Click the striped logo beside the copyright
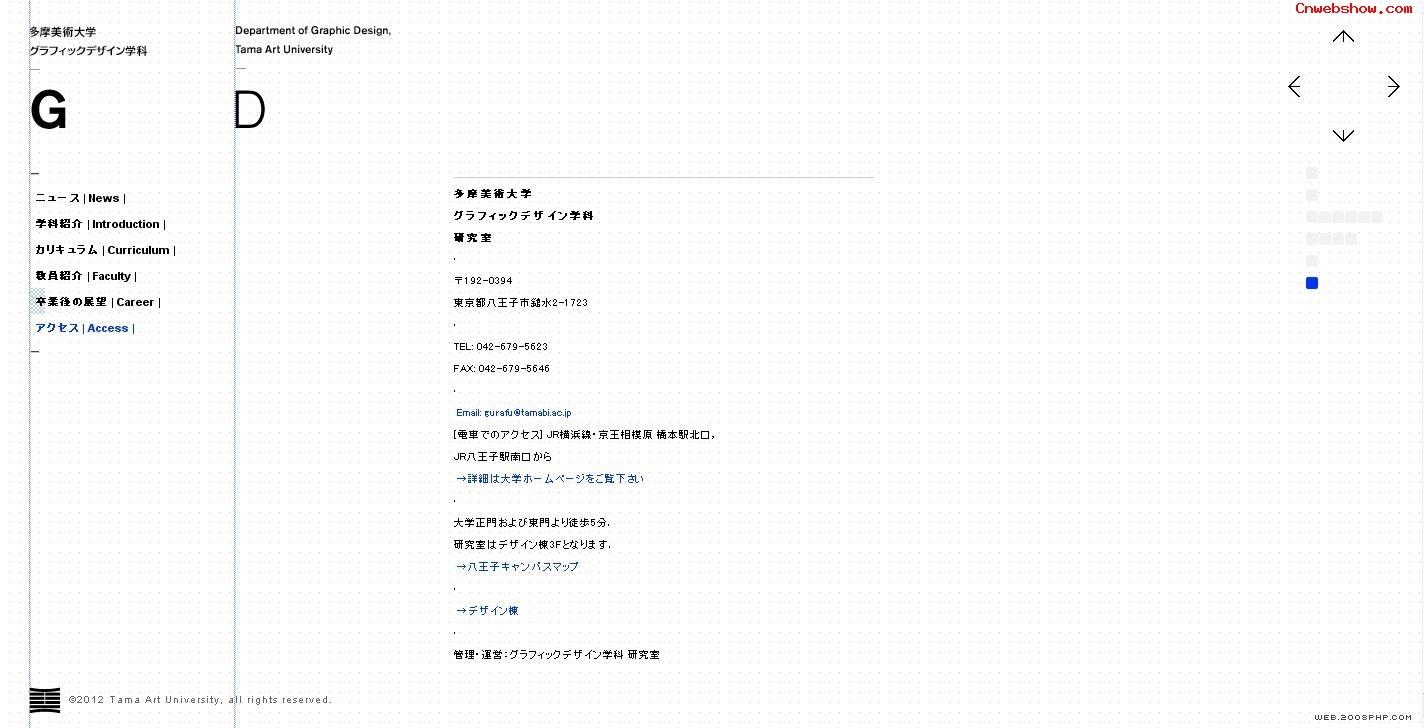This screenshot has width=1424, height=728. pos(45,700)
